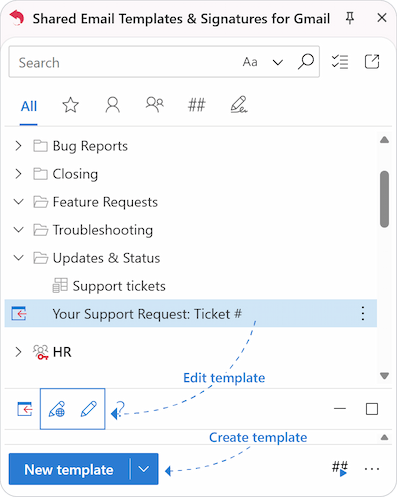Select the Closing folder name
397x497 pixels.
tap(75, 174)
